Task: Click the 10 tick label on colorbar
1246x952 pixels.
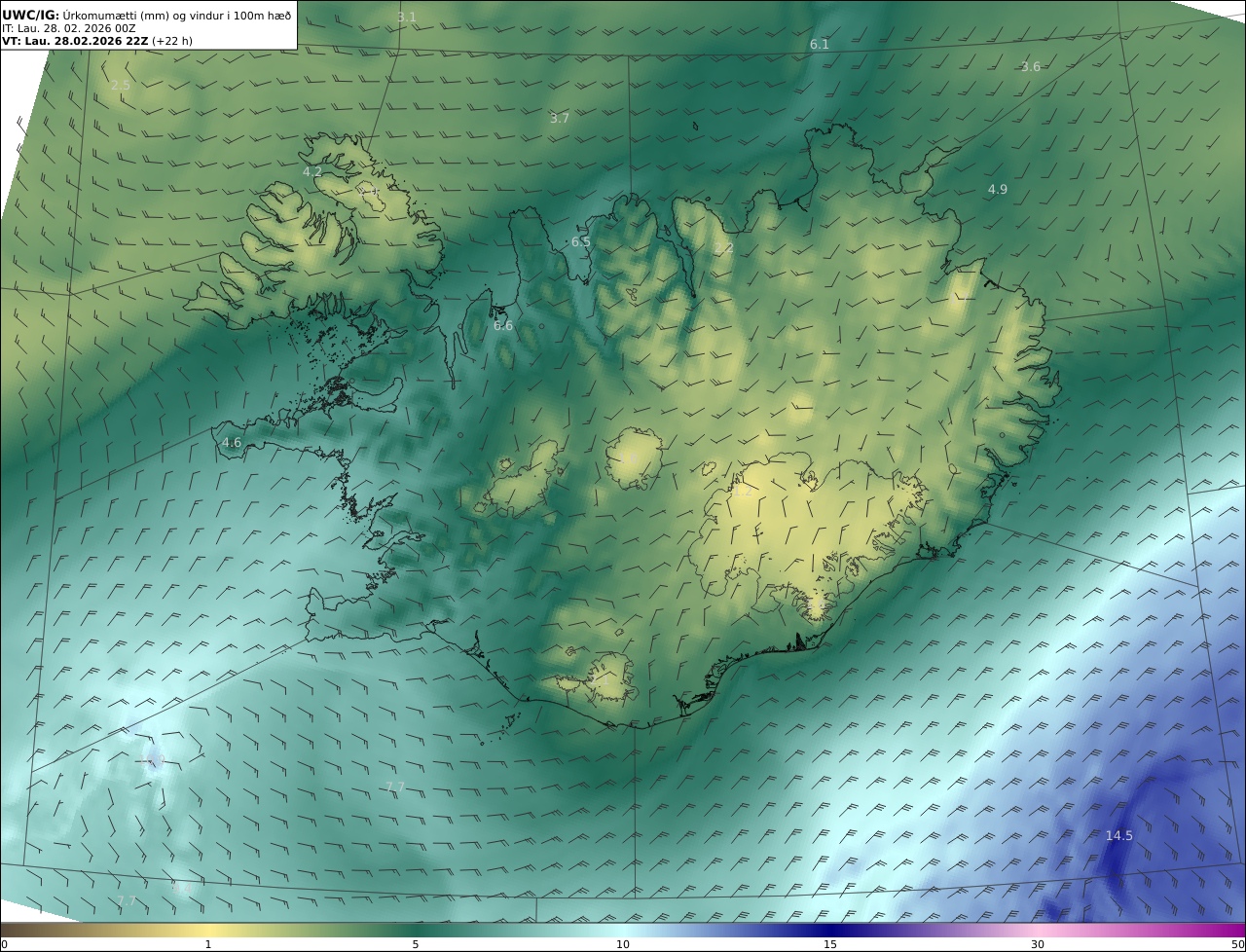Action: click(623, 944)
